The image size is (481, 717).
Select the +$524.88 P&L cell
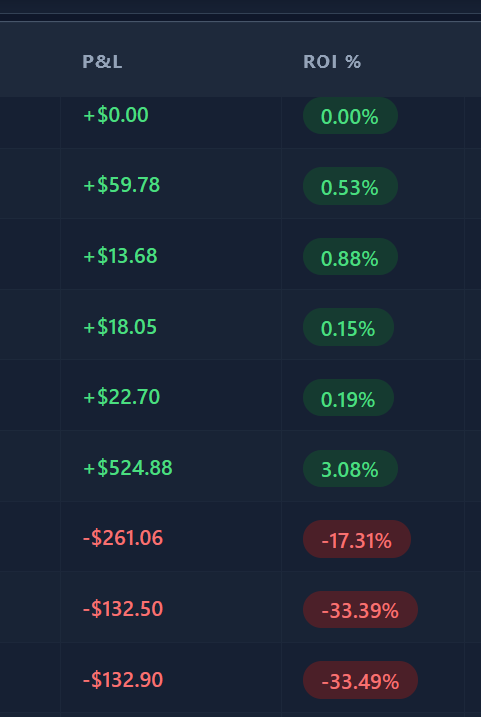click(128, 468)
